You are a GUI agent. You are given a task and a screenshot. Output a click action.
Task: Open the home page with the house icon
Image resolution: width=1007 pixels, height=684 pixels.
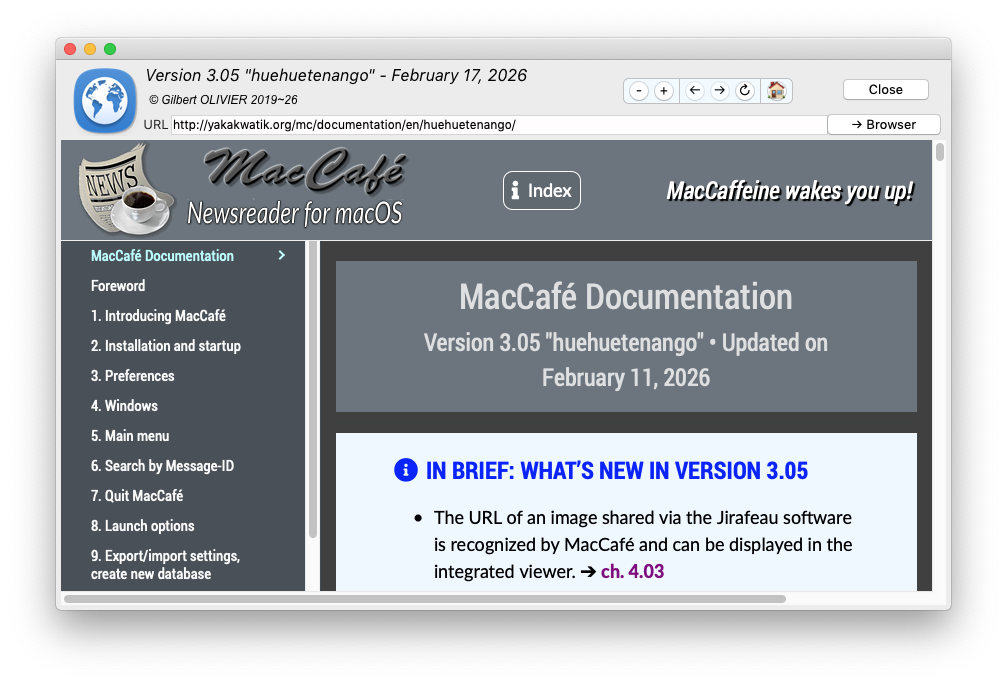point(776,90)
